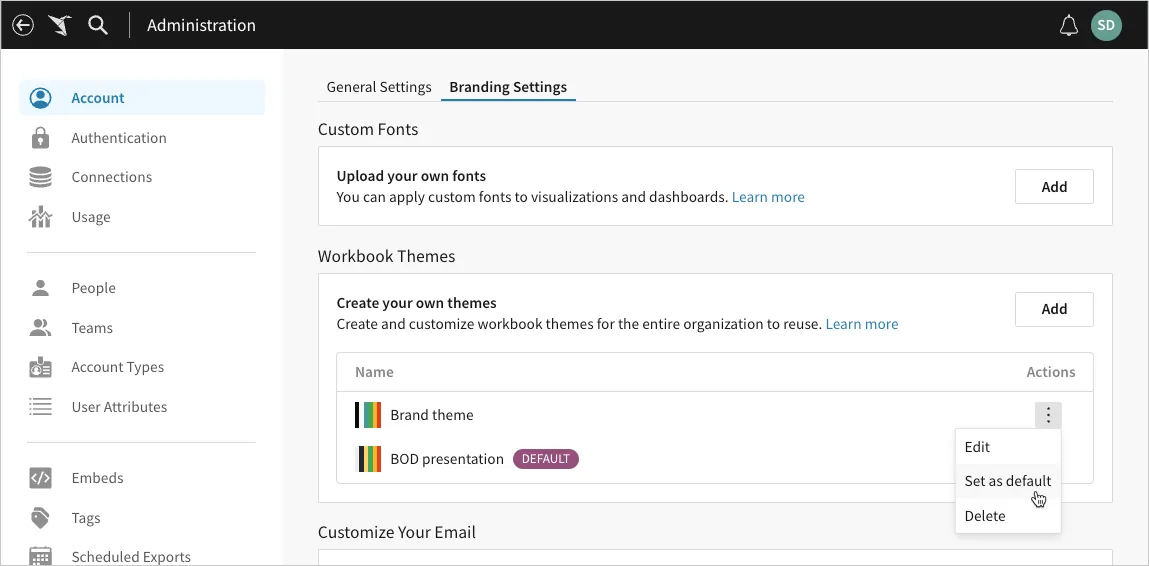Open the Connections sidebar label
Image resolution: width=1149 pixels, height=566 pixels.
(x=111, y=177)
